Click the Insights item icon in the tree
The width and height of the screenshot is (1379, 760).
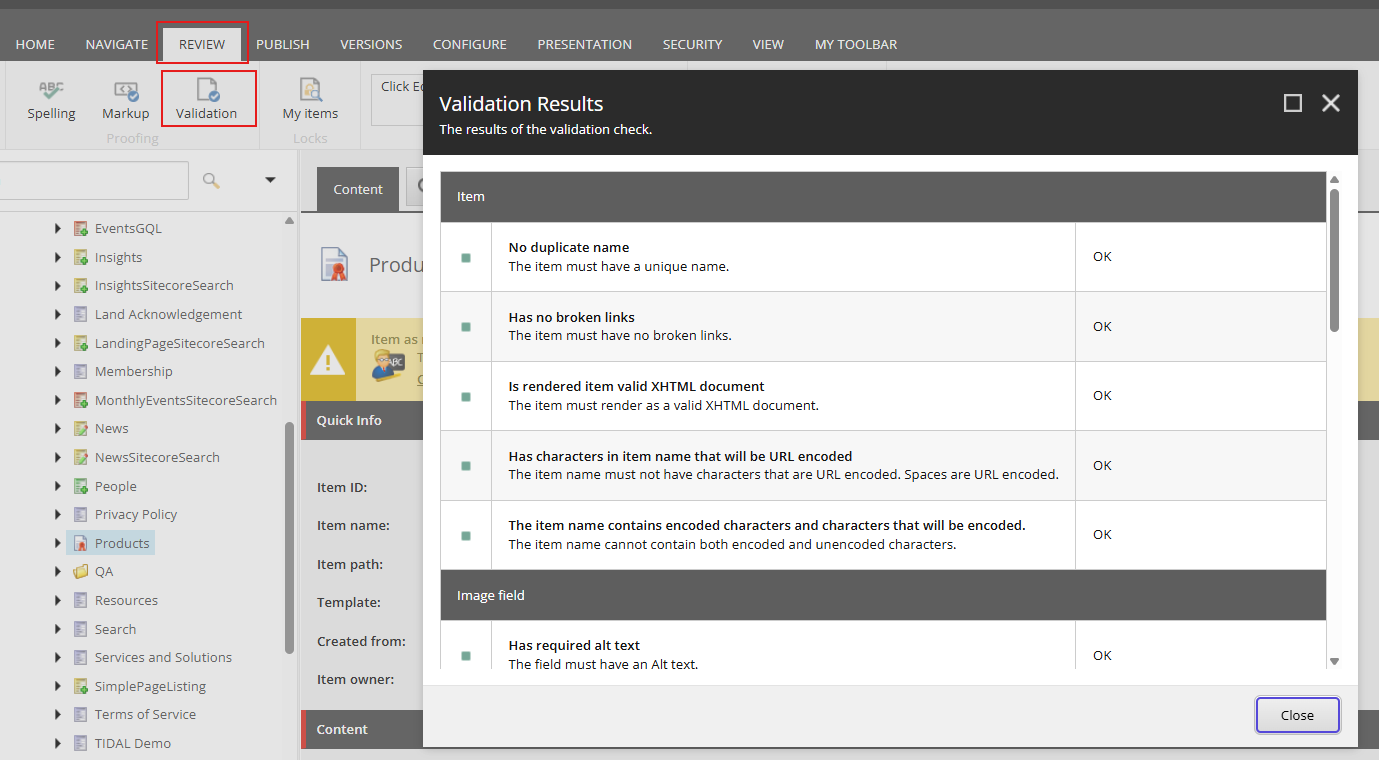pyautogui.click(x=79, y=257)
